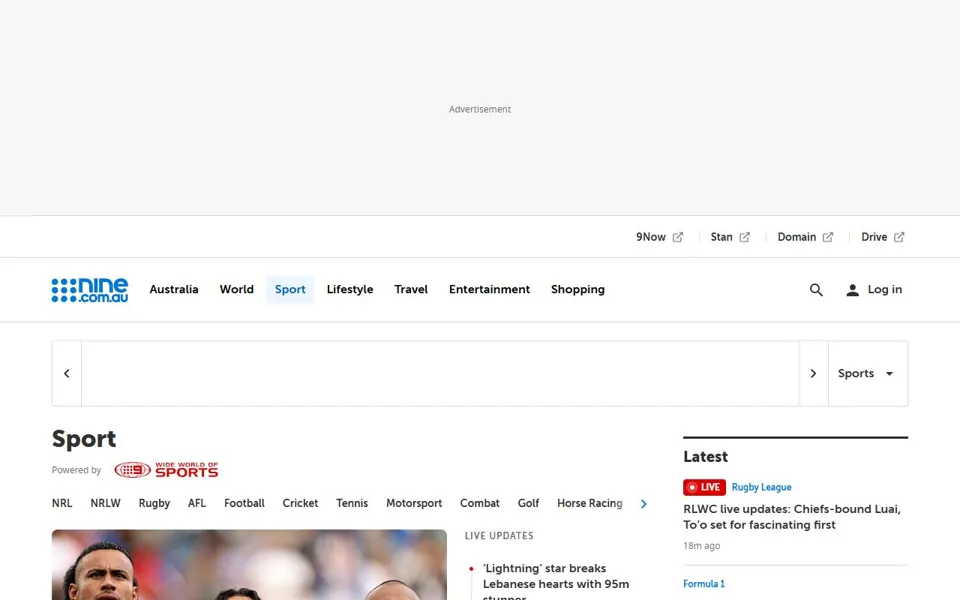Click the LIVE UPDATES label
This screenshot has height=600, width=960.
click(x=499, y=536)
